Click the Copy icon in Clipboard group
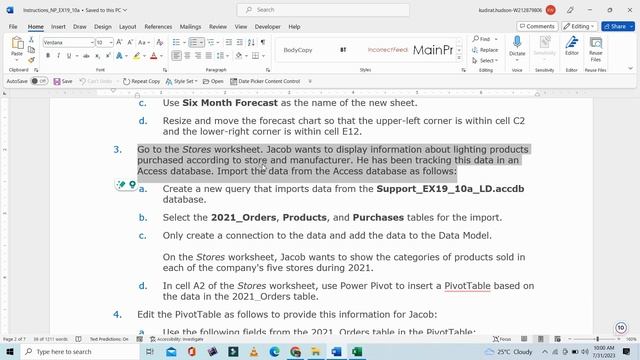640x360 pixels. coord(31,50)
